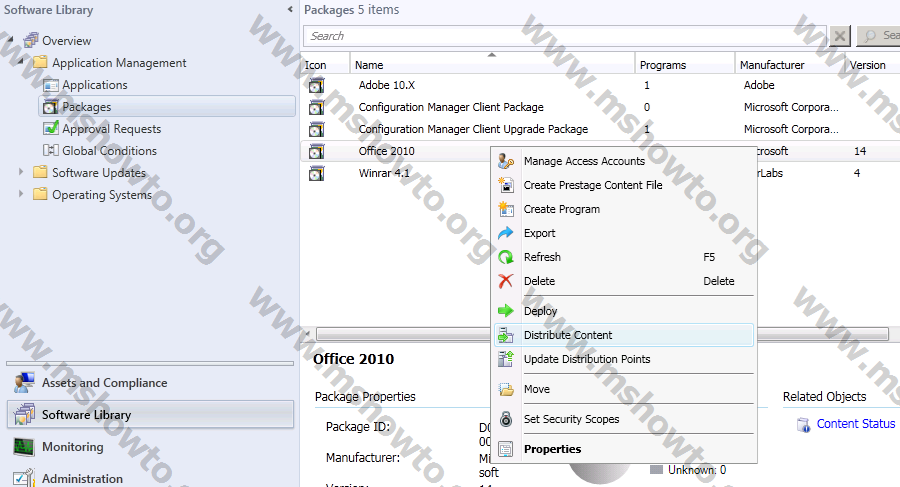Click the Winrar 4.1 package icon

316,173
